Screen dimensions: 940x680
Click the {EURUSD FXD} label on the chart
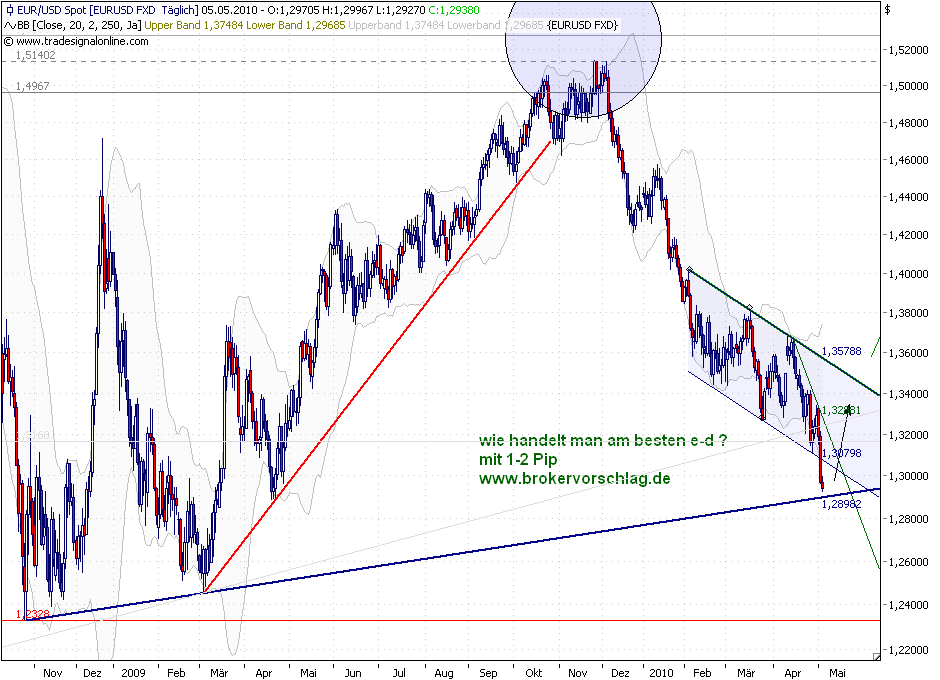tap(584, 24)
